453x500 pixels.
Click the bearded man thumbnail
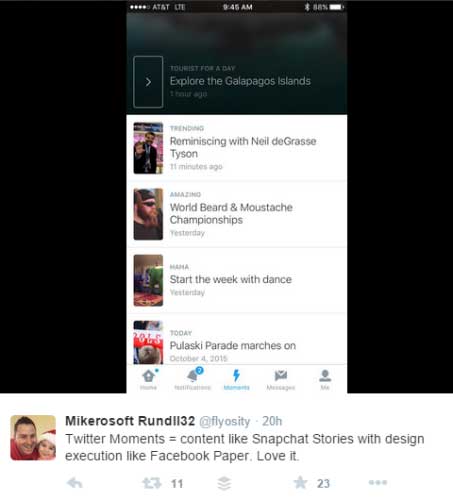148,214
